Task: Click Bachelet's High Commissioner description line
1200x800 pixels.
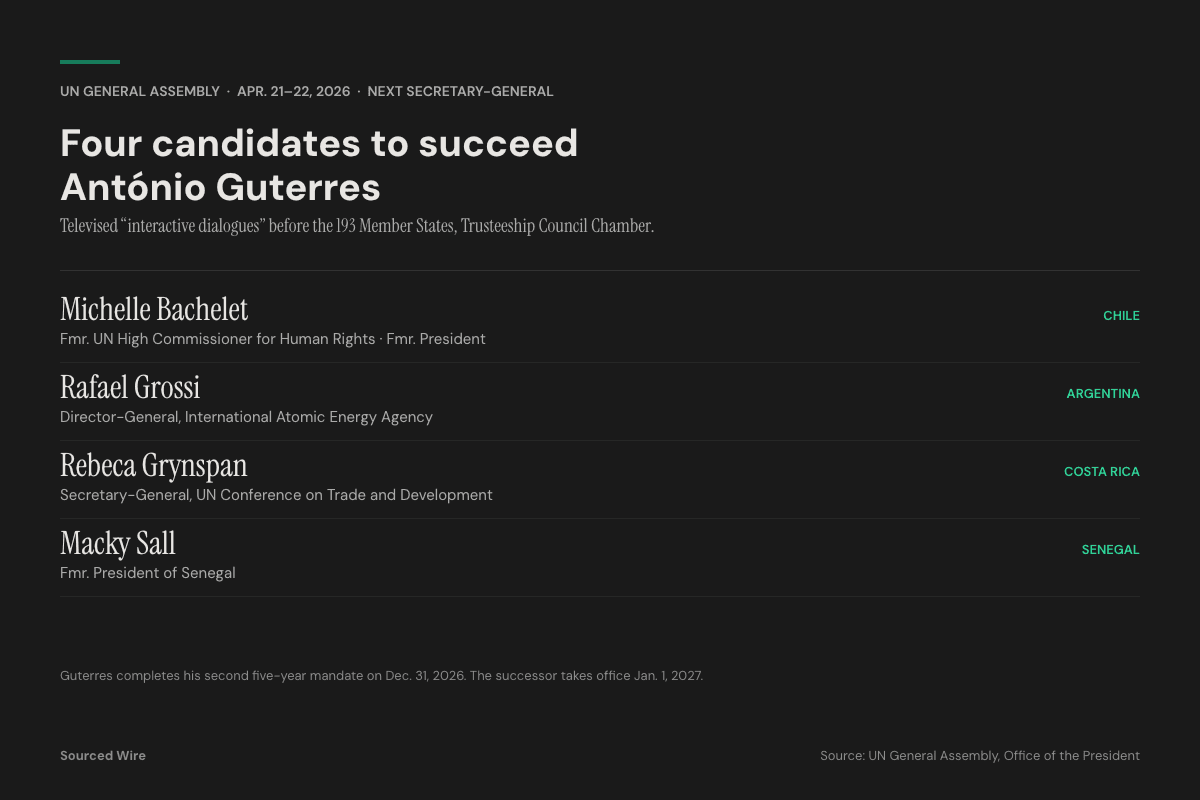Action: (x=272, y=339)
